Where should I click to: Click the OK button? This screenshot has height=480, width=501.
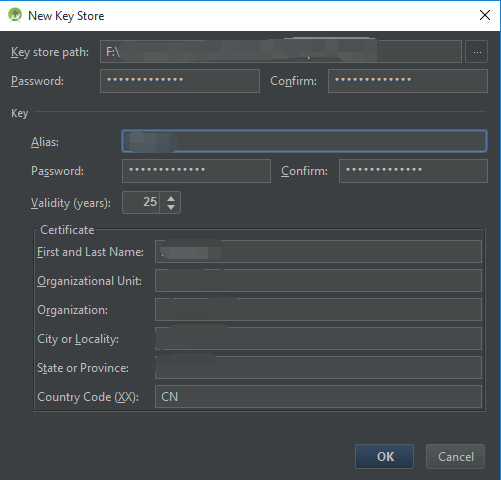(384, 456)
